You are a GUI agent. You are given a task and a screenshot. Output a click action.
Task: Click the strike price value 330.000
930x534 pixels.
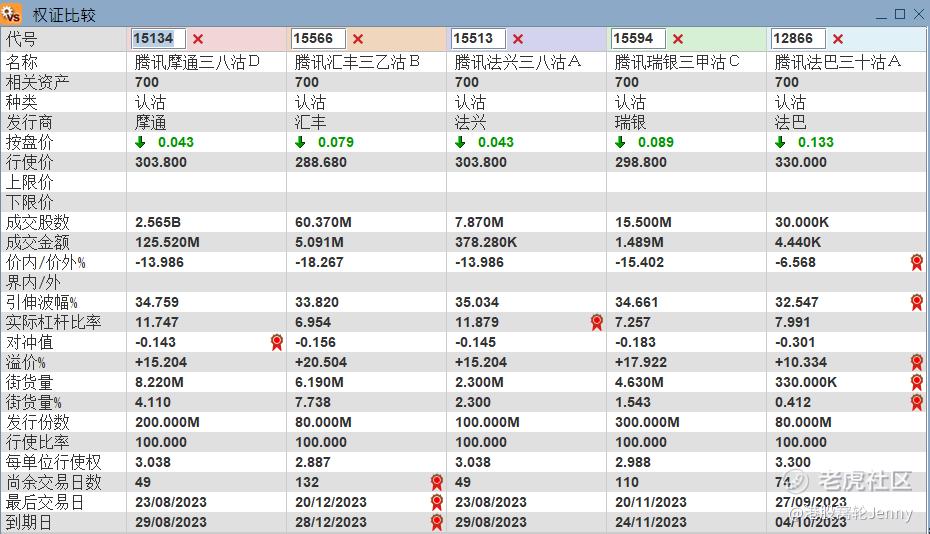click(x=801, y=163)
